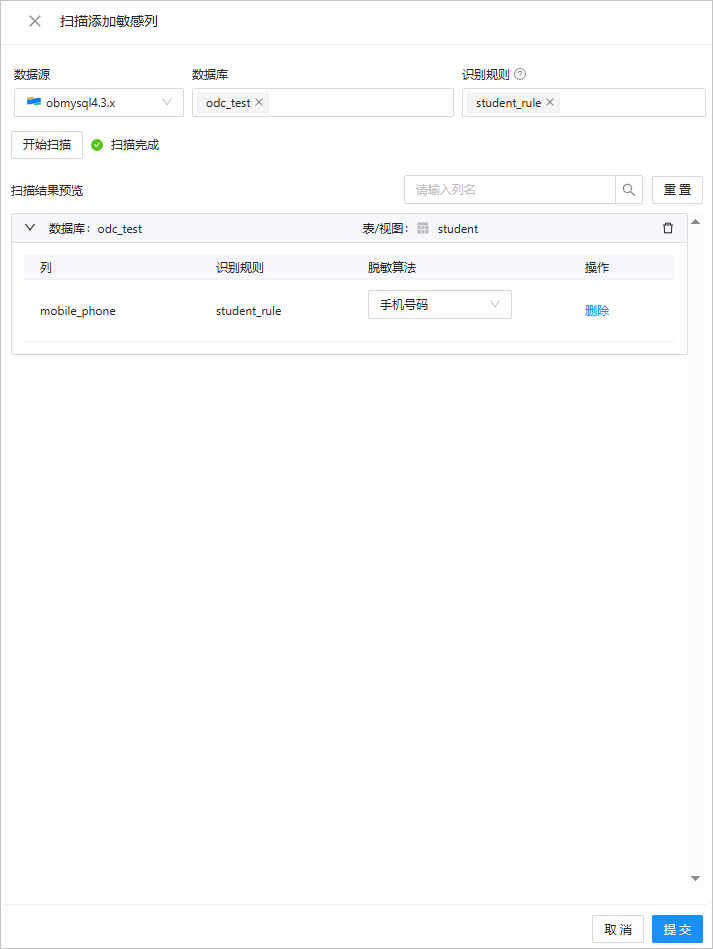Open the 手机号码 masking algorithm dropdown
This screenshot has width=713, height=949.
point(440,304)
